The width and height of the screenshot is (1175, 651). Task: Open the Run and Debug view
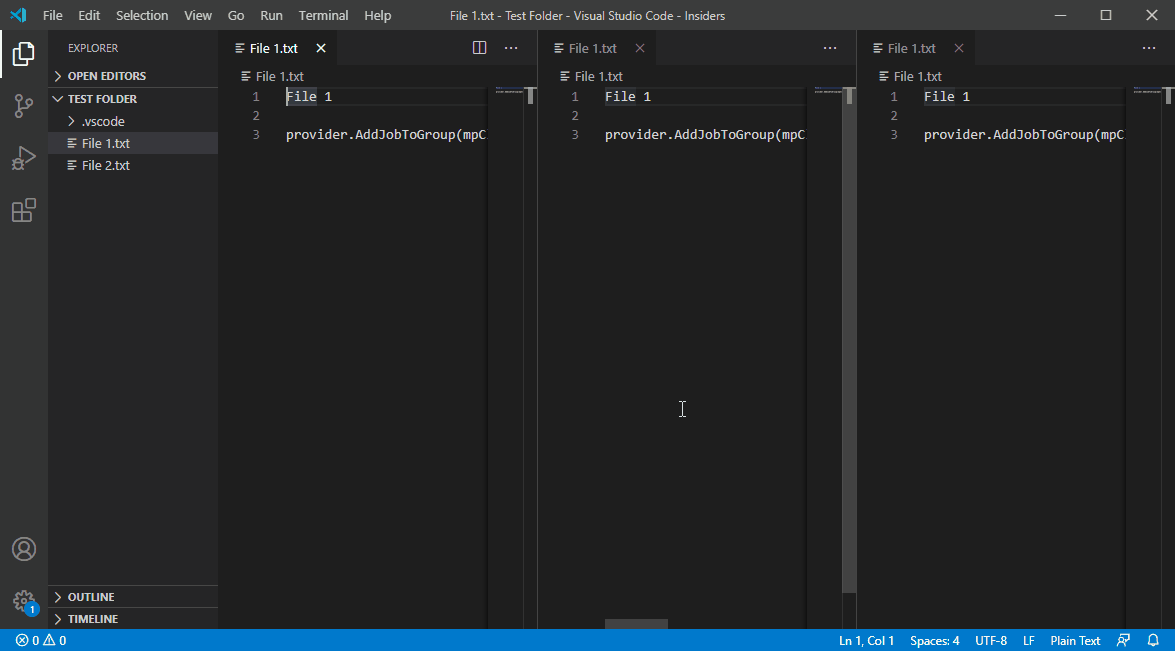click(x=23, y=157)
